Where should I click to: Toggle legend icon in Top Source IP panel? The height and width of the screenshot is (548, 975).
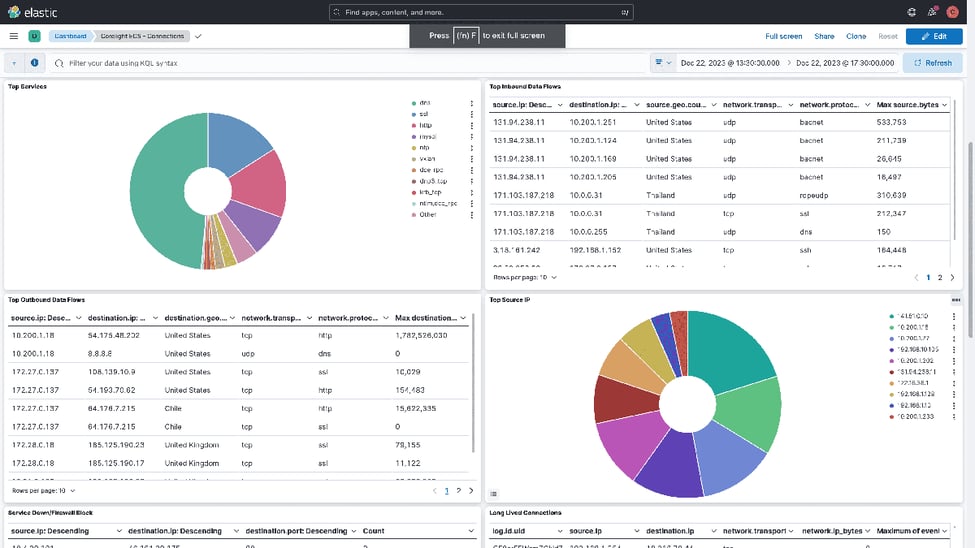coord(494,494)
